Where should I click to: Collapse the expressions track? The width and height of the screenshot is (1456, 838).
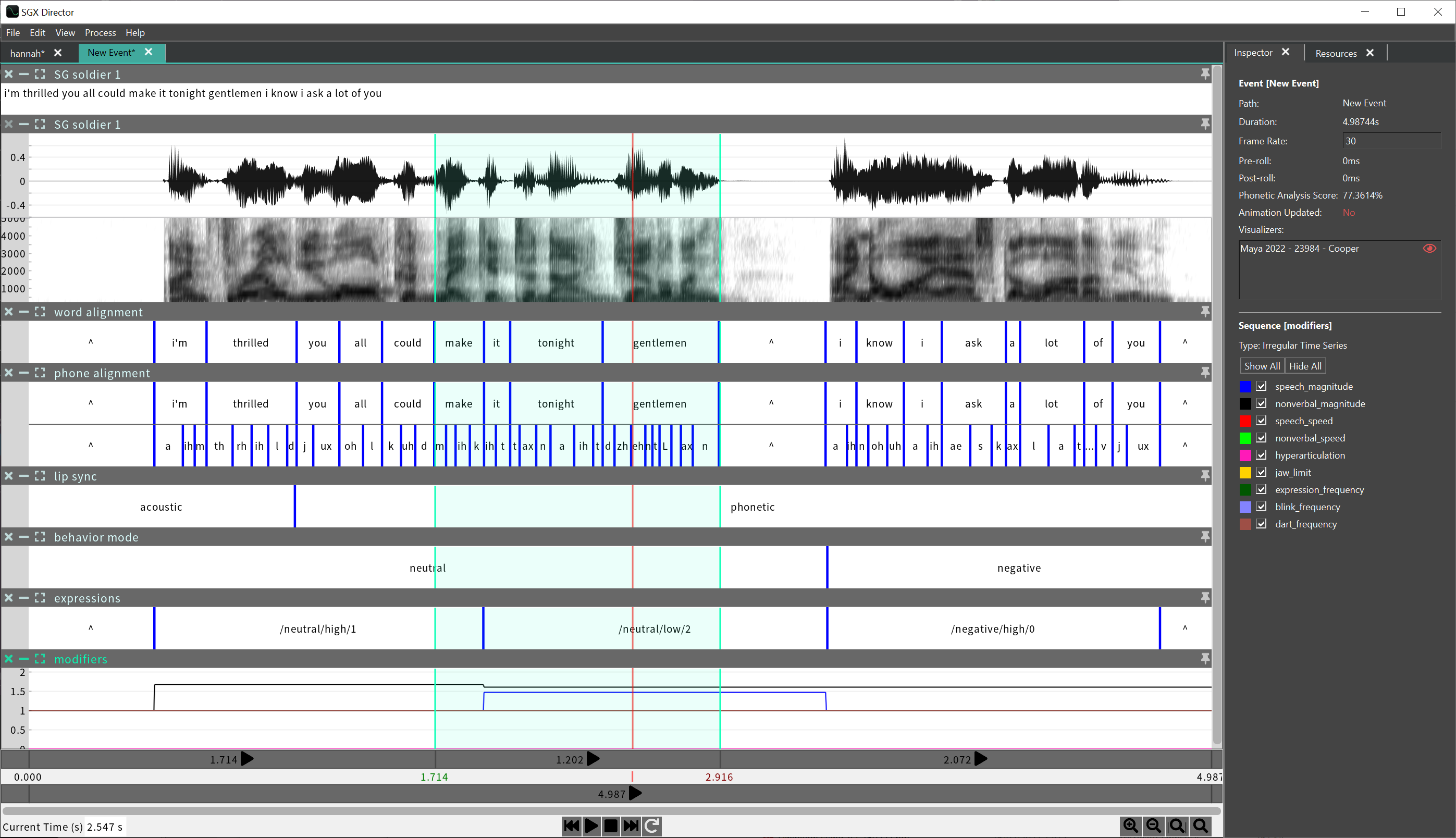[x=23, y=598]
